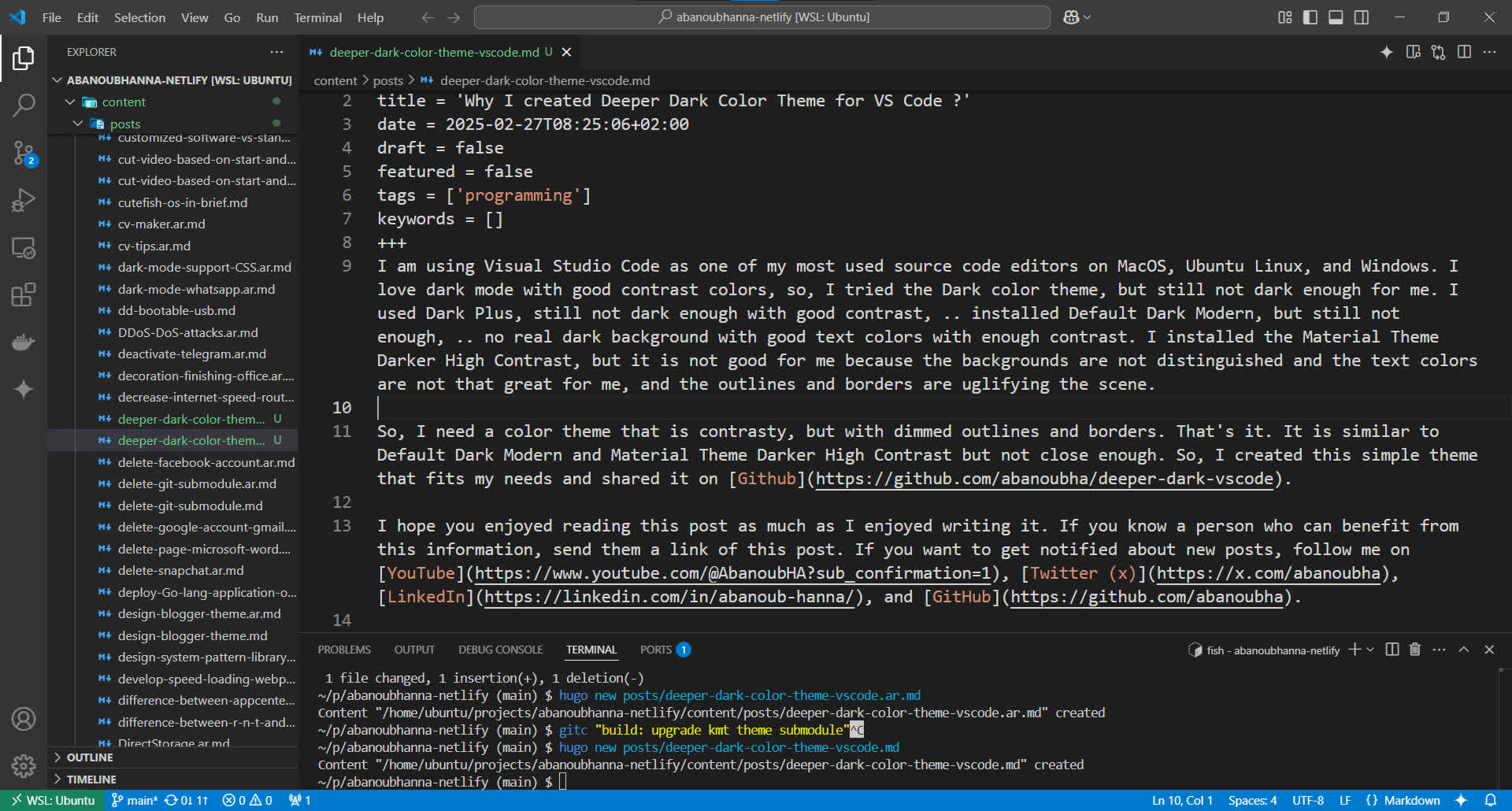The height and width of the screenshot is (811, 1512).
Task: Open the Docker view in activity bar
Action: (24, 343)
